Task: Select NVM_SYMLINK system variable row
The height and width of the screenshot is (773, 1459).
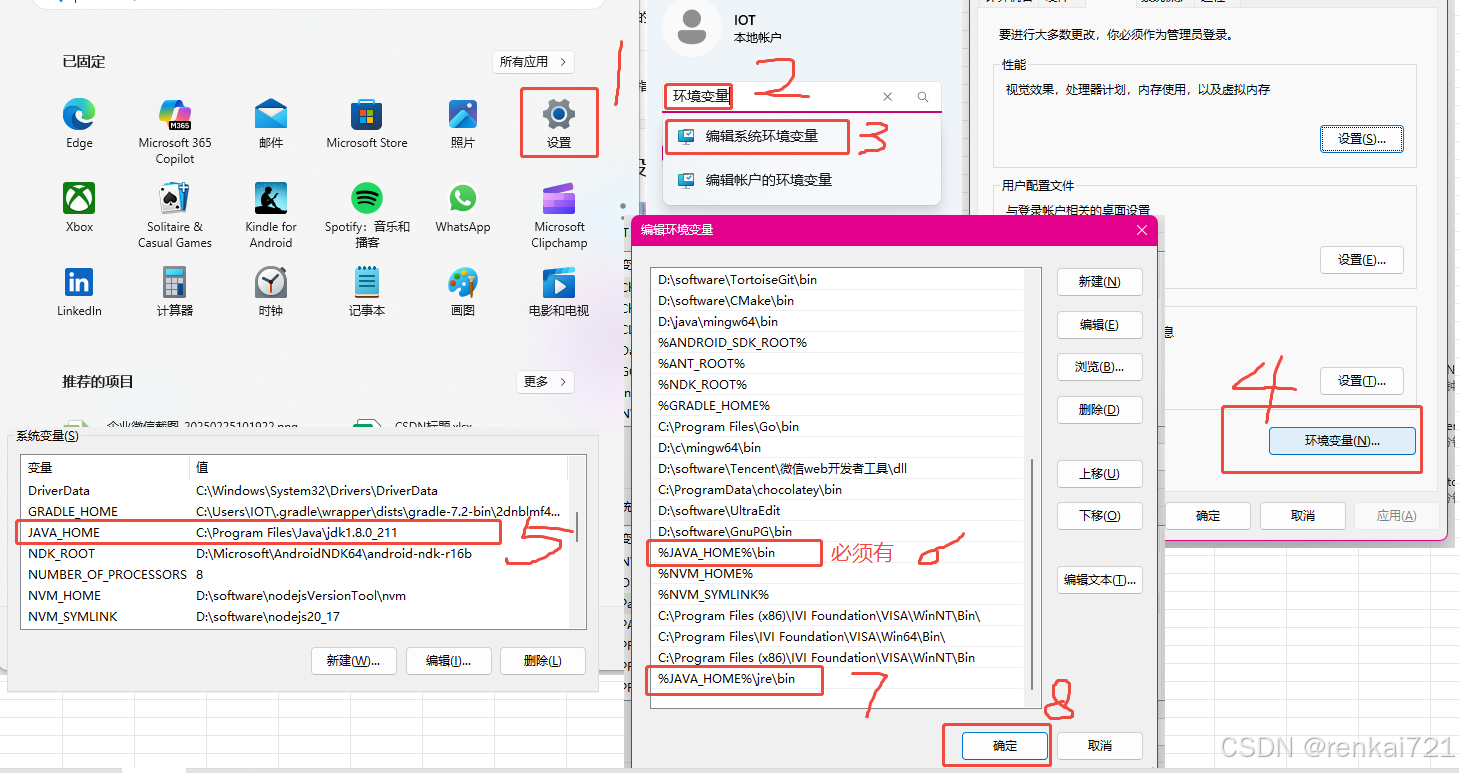Action: [x=295, y=617]
